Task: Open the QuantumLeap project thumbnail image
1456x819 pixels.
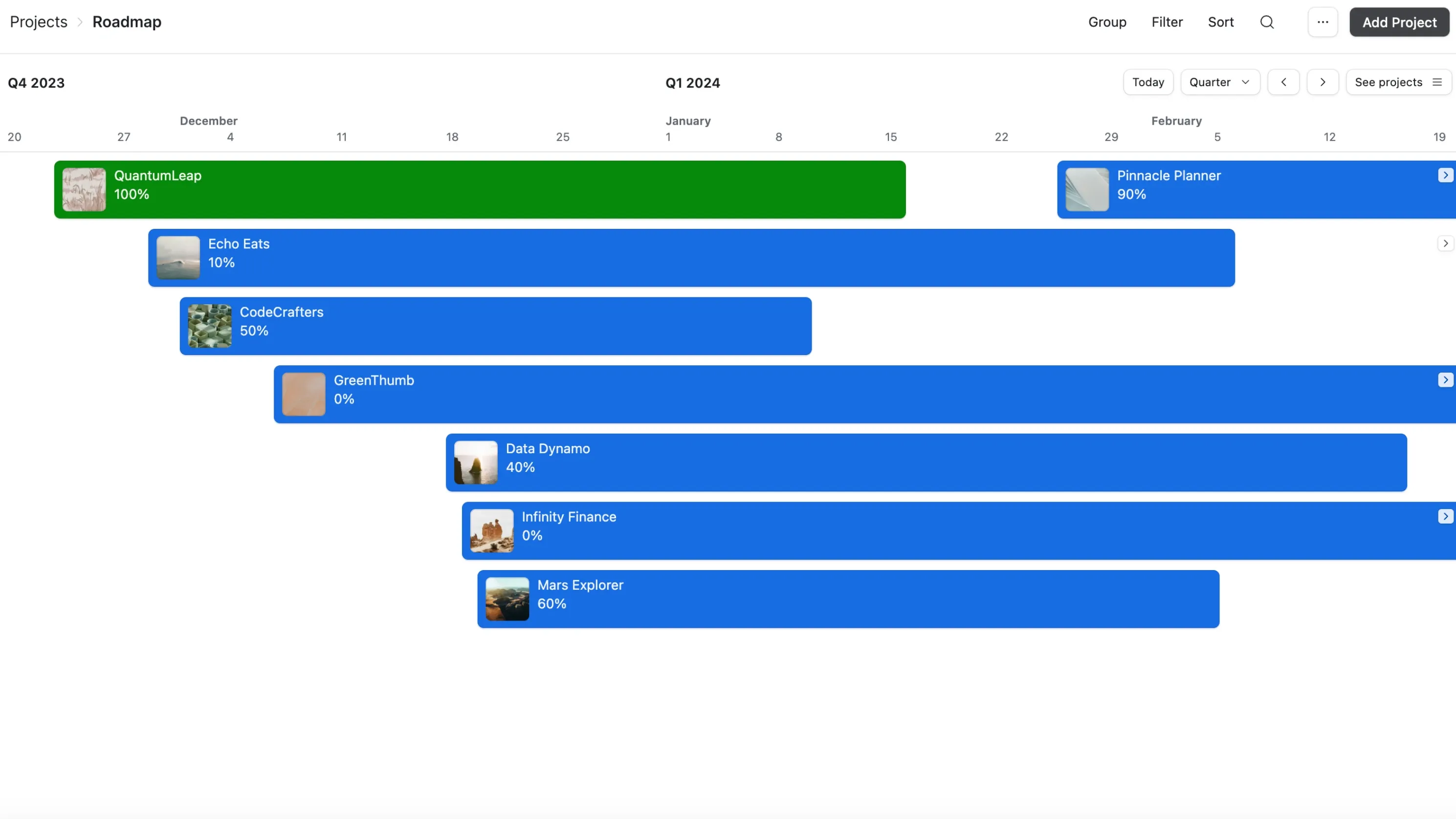Action: 84,189
